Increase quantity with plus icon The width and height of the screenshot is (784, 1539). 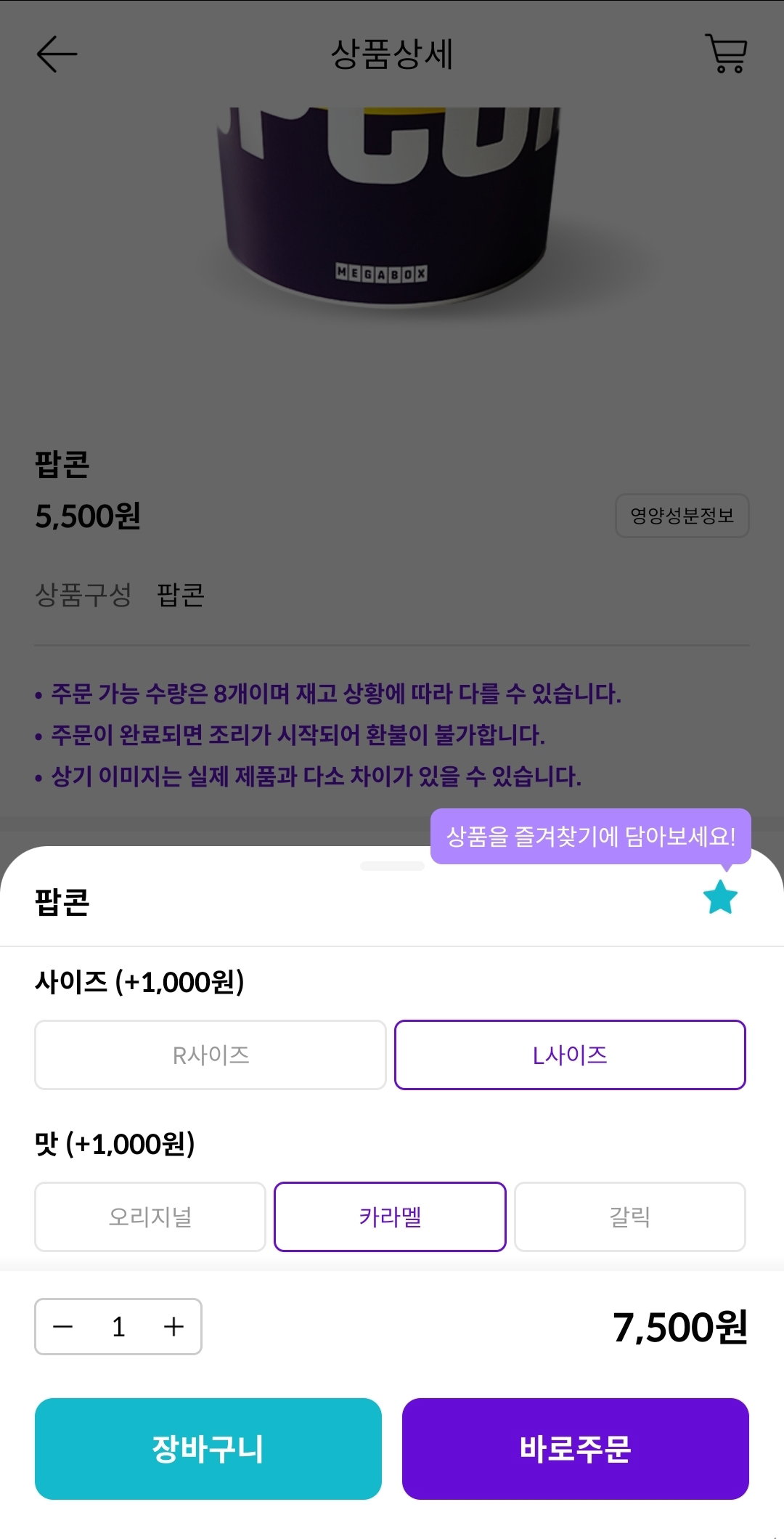173,1327
